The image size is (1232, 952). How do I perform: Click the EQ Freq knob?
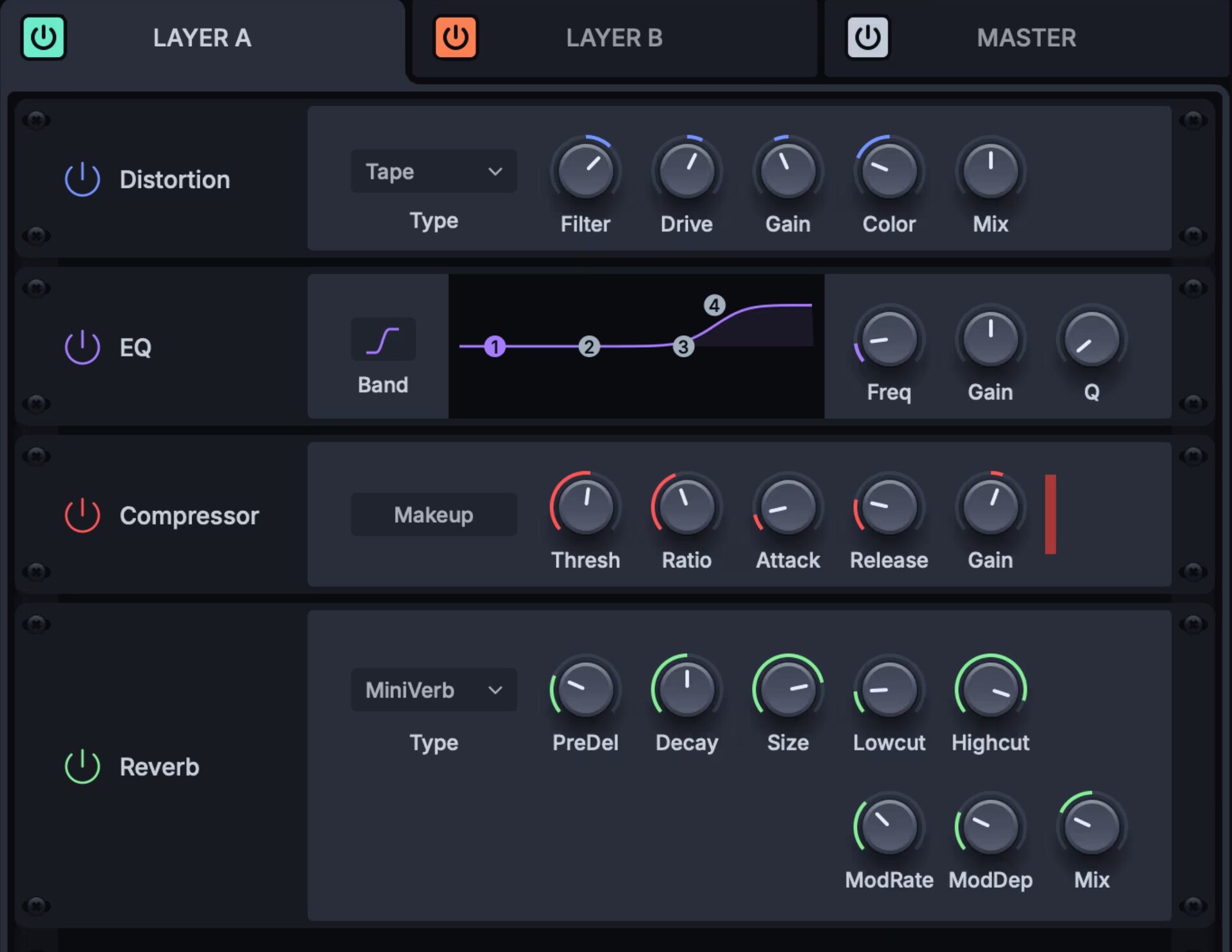click(889, 339)
